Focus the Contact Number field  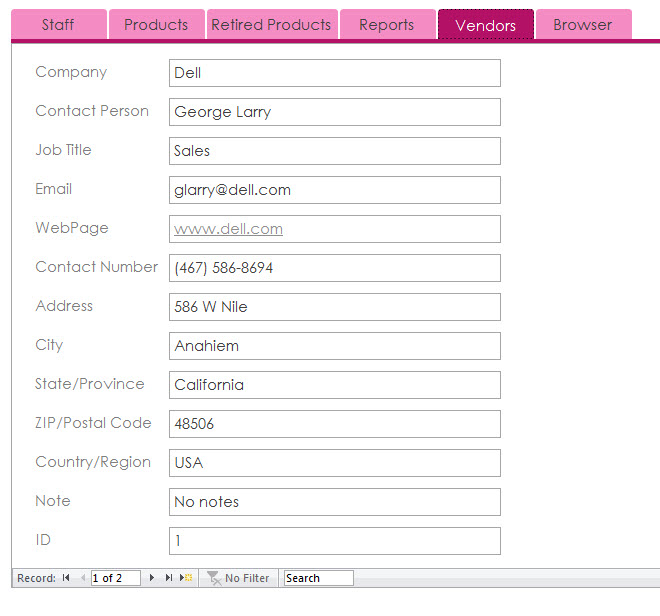[334, 268]
